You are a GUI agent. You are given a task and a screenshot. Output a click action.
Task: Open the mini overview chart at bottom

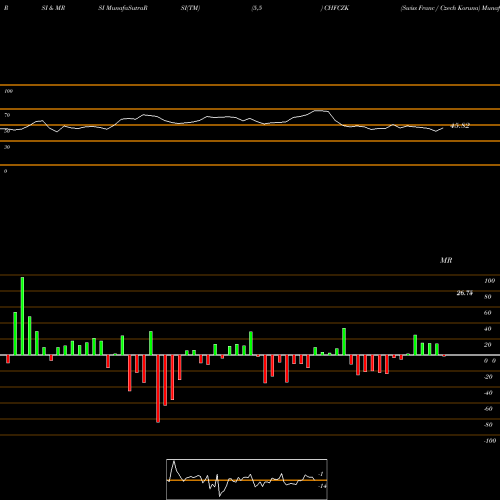click(x=247, y=479)
